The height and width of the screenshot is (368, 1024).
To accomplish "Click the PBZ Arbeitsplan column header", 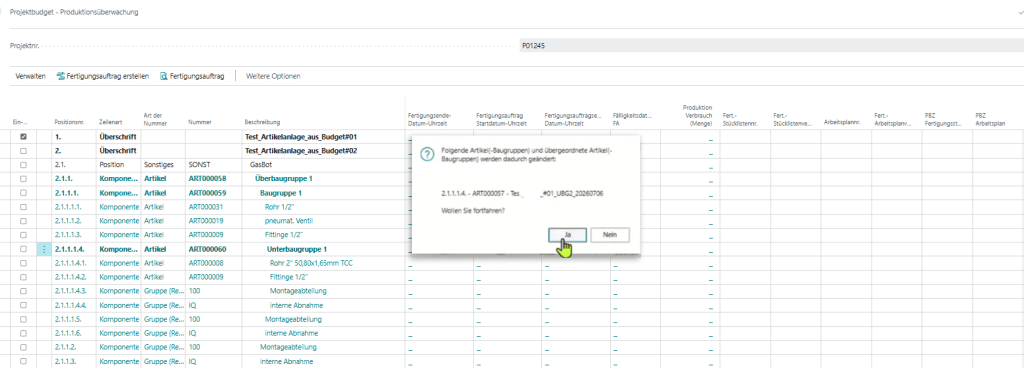I will pyautogui.click(x=989, y=118).
